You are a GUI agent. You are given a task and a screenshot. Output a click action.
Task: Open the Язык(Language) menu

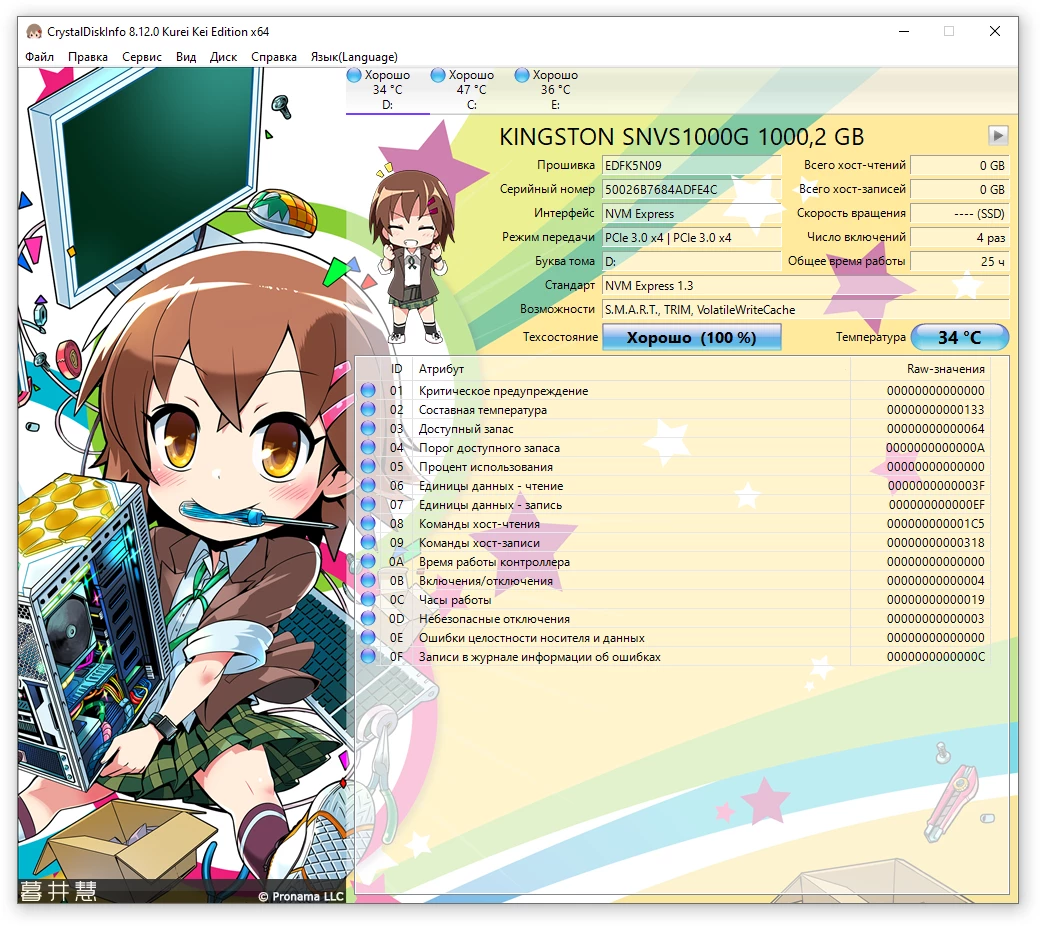354,57
